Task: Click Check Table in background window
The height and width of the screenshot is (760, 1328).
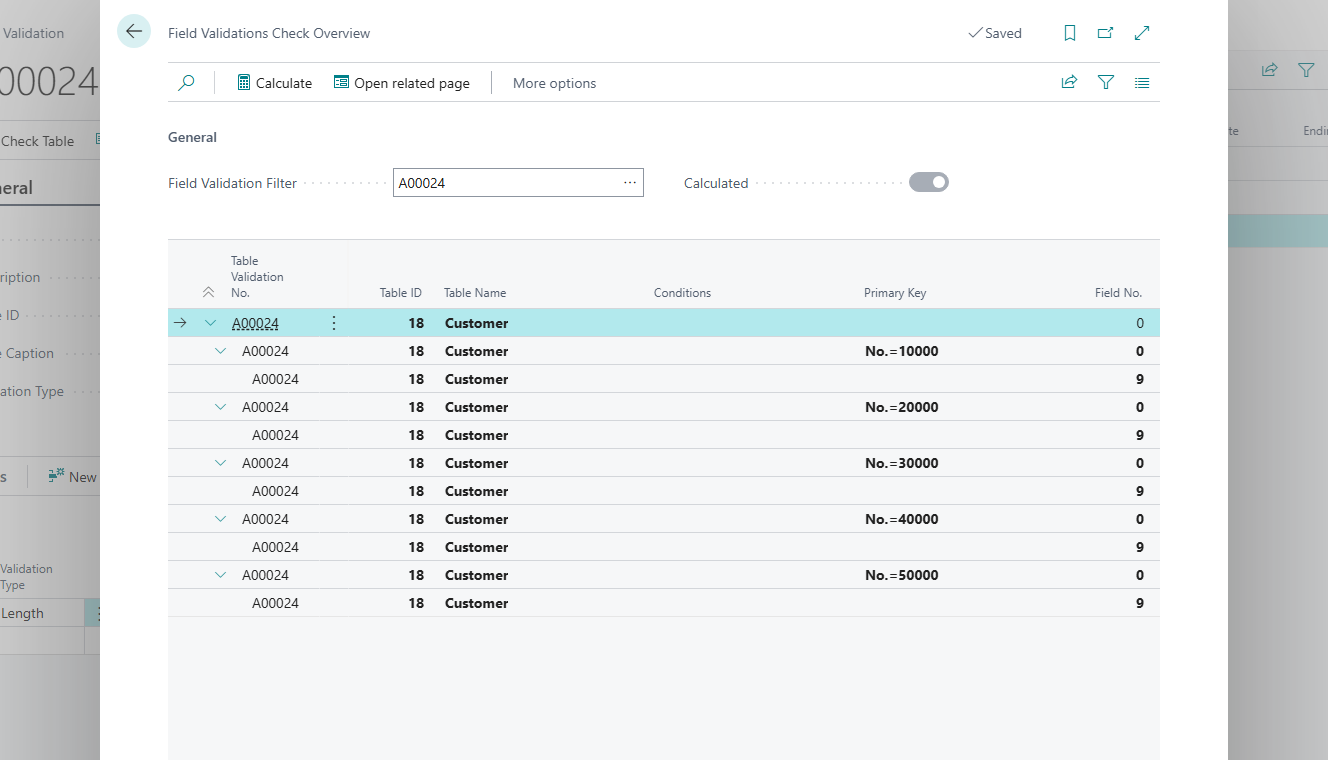Action: point(37,141)
